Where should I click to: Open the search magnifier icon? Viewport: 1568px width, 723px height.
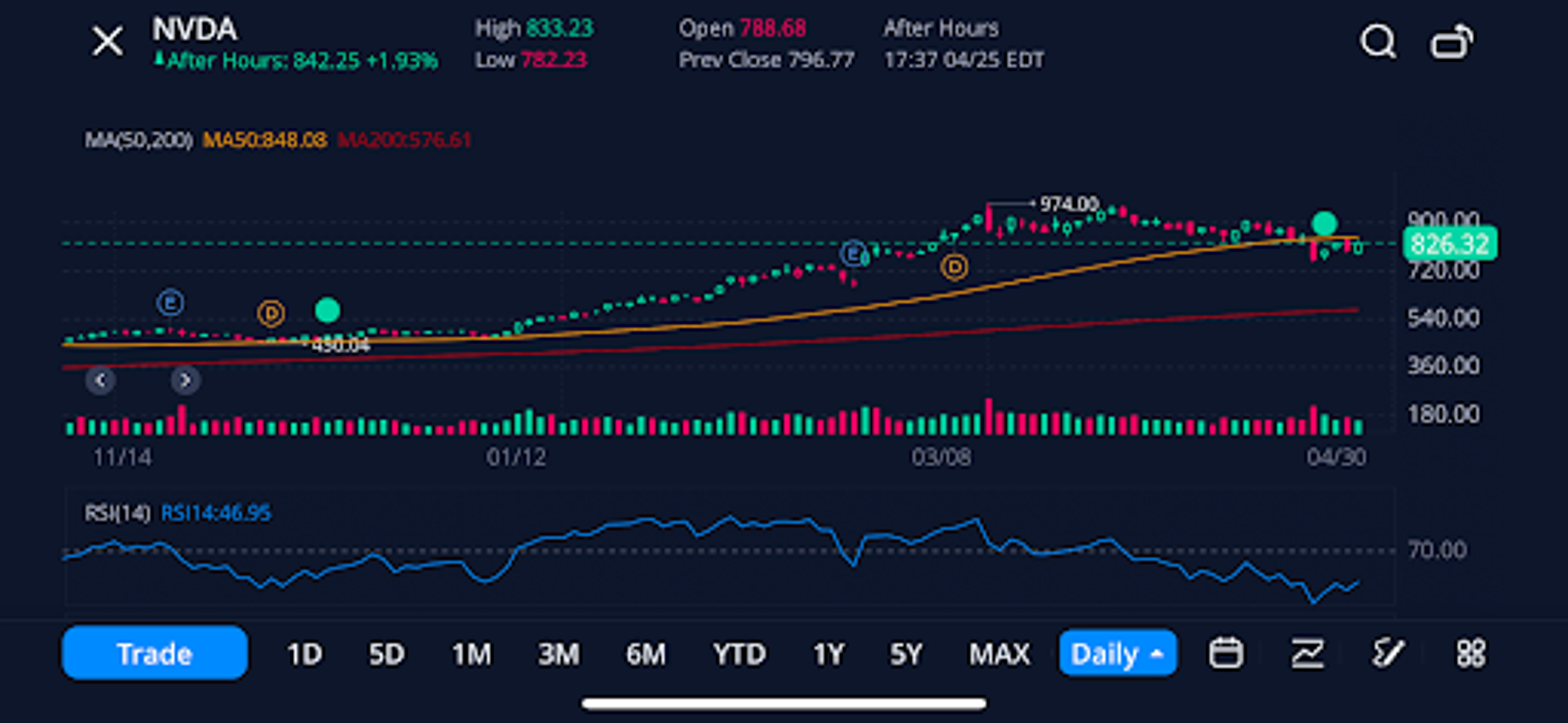(x=1377, y=41)
